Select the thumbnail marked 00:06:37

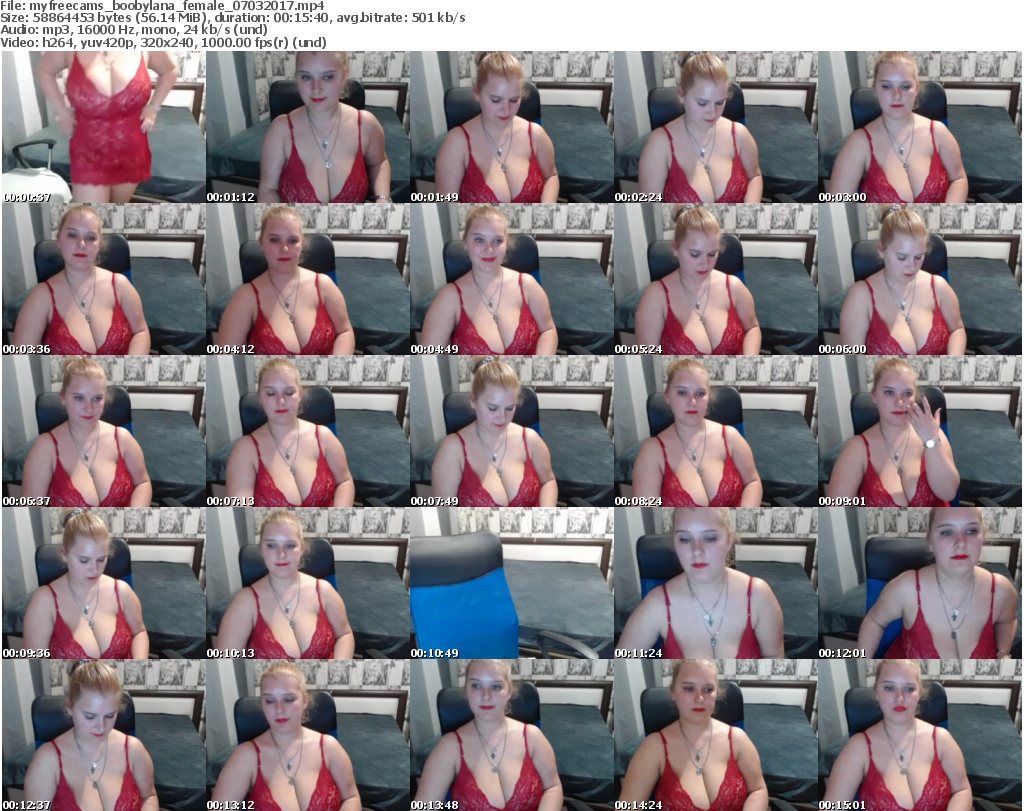104,431
